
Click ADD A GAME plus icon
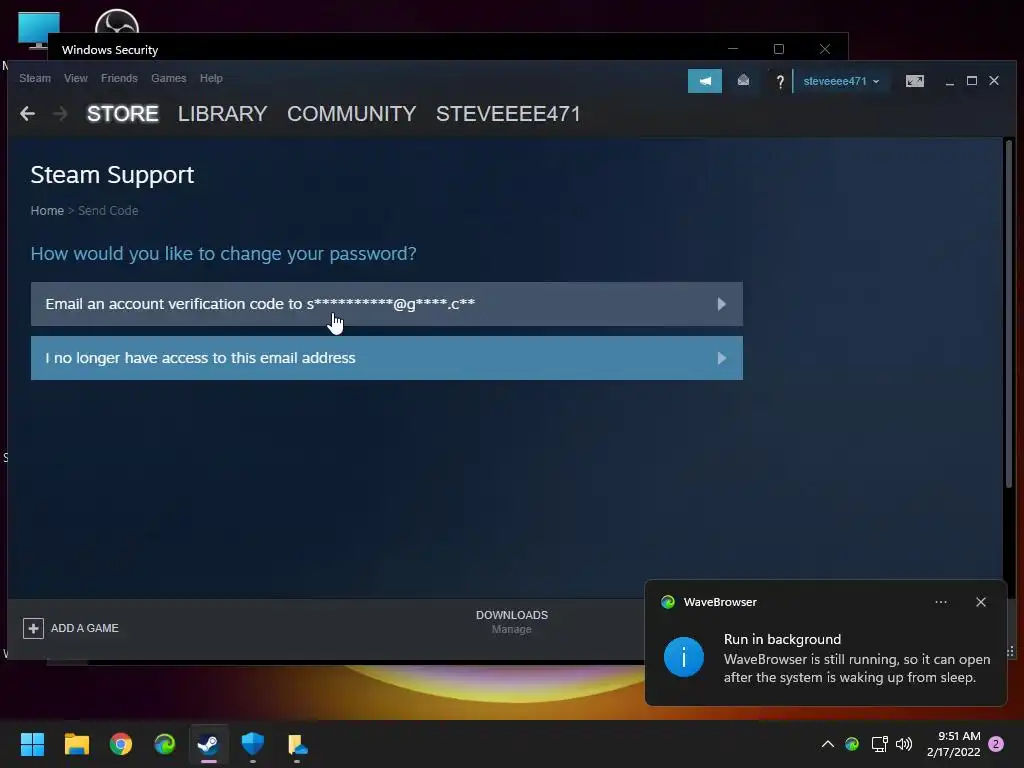pos(33,628)
